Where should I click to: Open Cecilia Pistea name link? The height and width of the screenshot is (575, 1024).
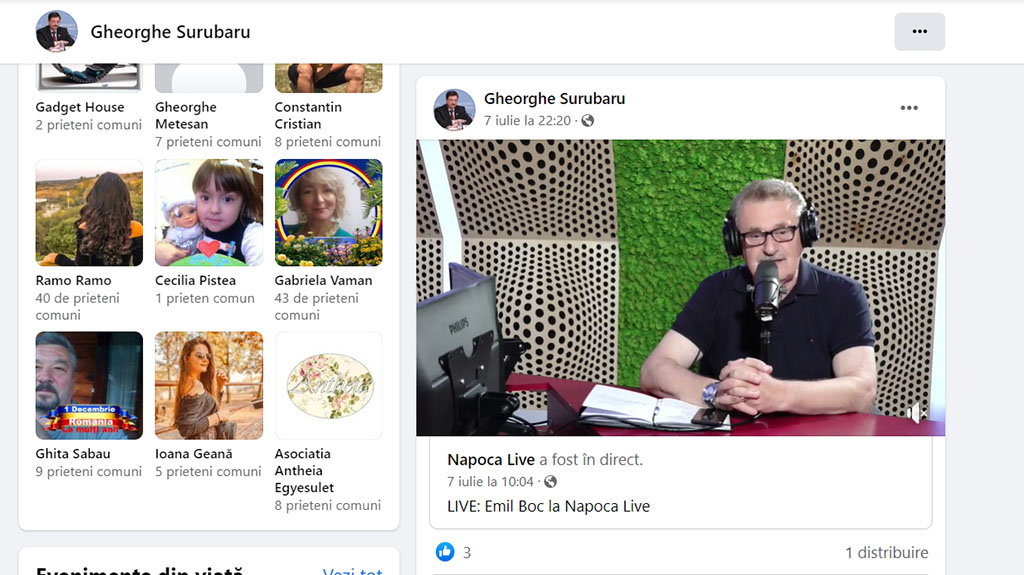(195, 281)
